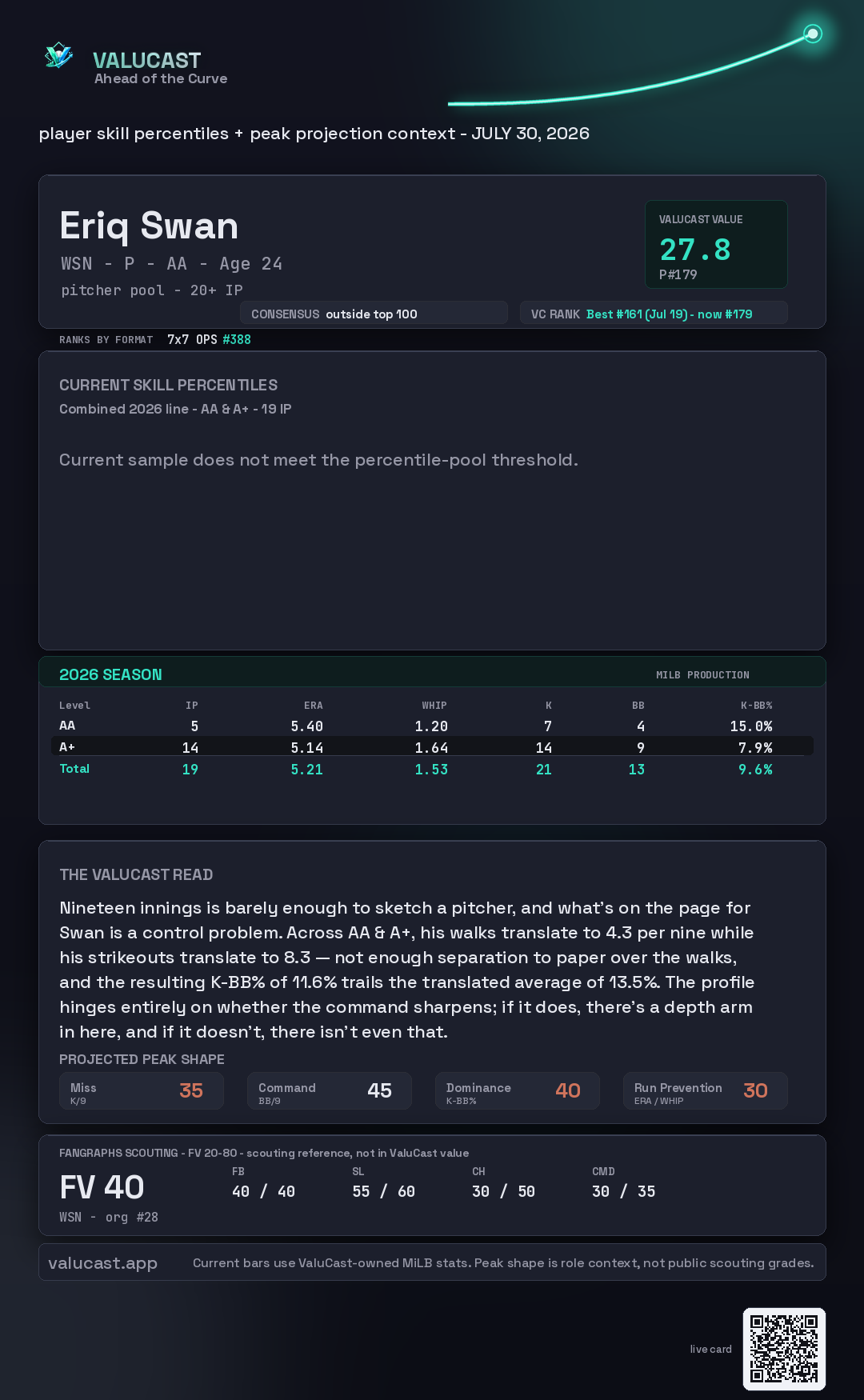Click the FB grade 40 / 40
The height and width of the screenshot is (1400, 864).
click(263, 1191)
